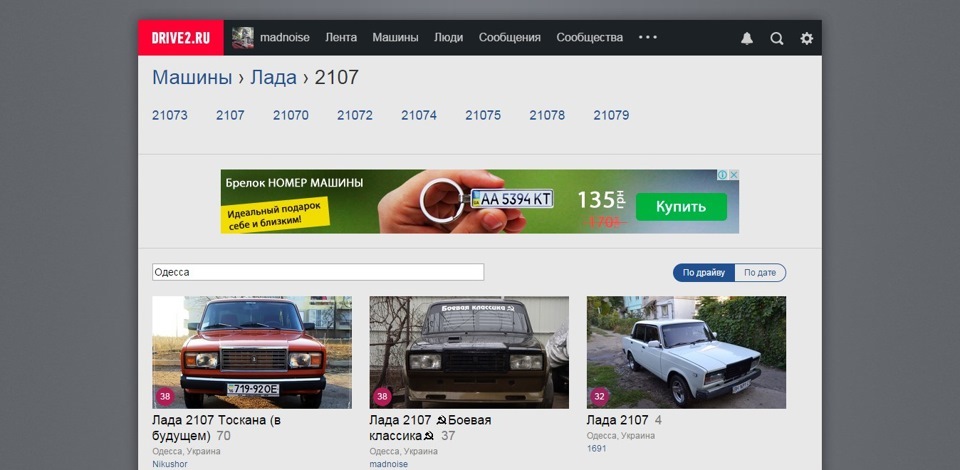This screenshot has height=470, width=960.
Task: Open Лента in top navigation
Action: [x=341, y=37]
